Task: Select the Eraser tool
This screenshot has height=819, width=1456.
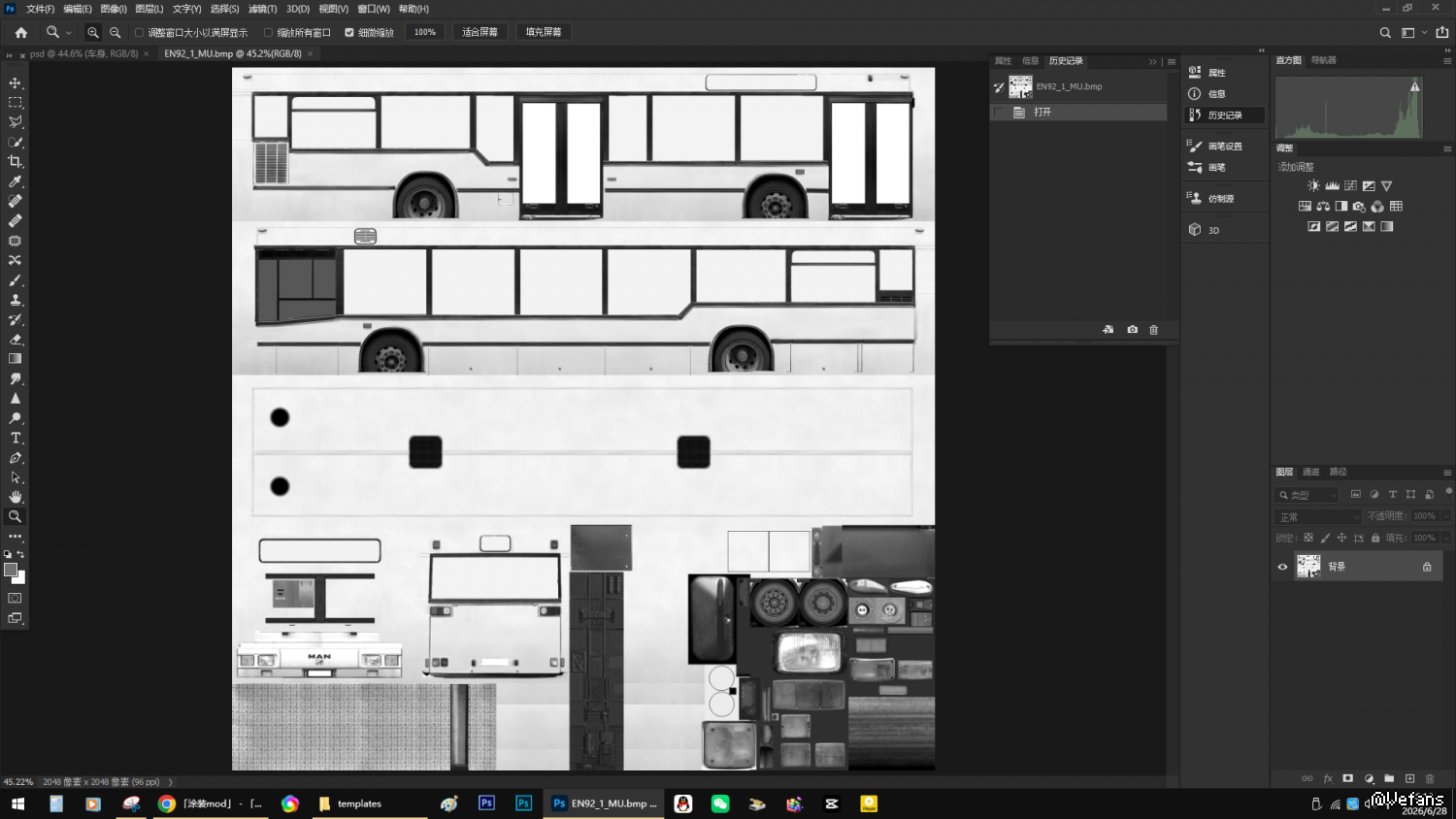Action: point(16,340)
